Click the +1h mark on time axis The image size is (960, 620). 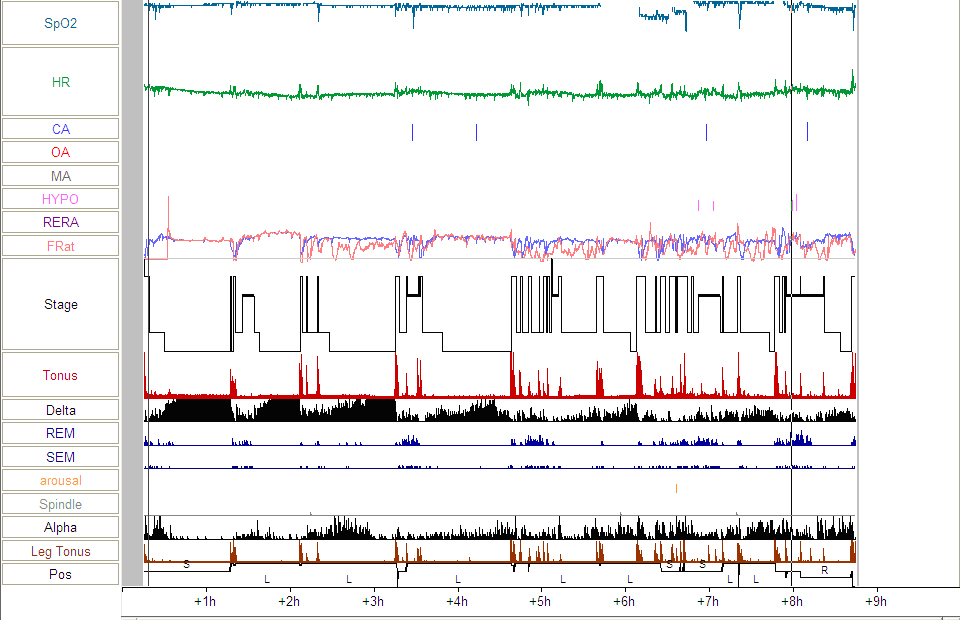[205, 601]
